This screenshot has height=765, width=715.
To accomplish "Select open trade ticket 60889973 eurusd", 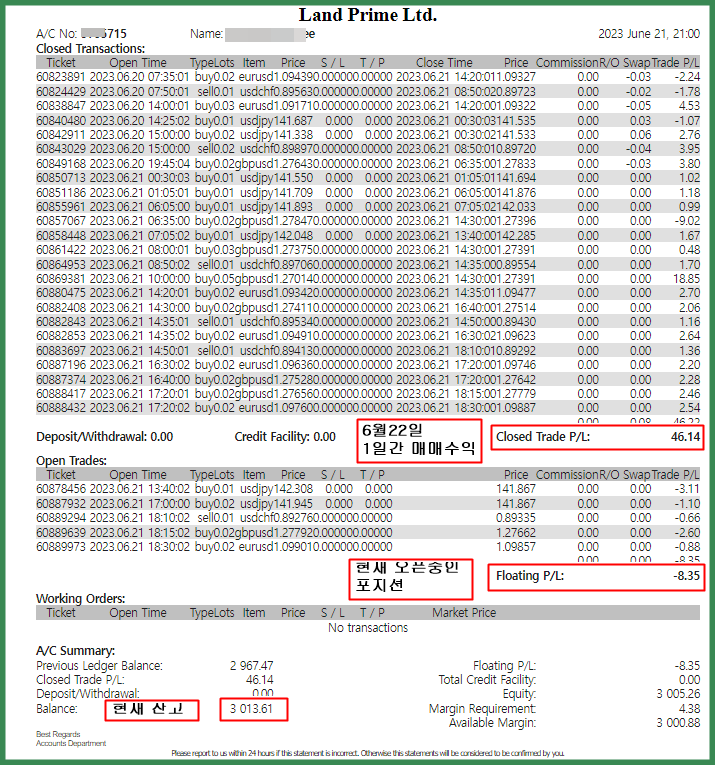I will 368,547.
